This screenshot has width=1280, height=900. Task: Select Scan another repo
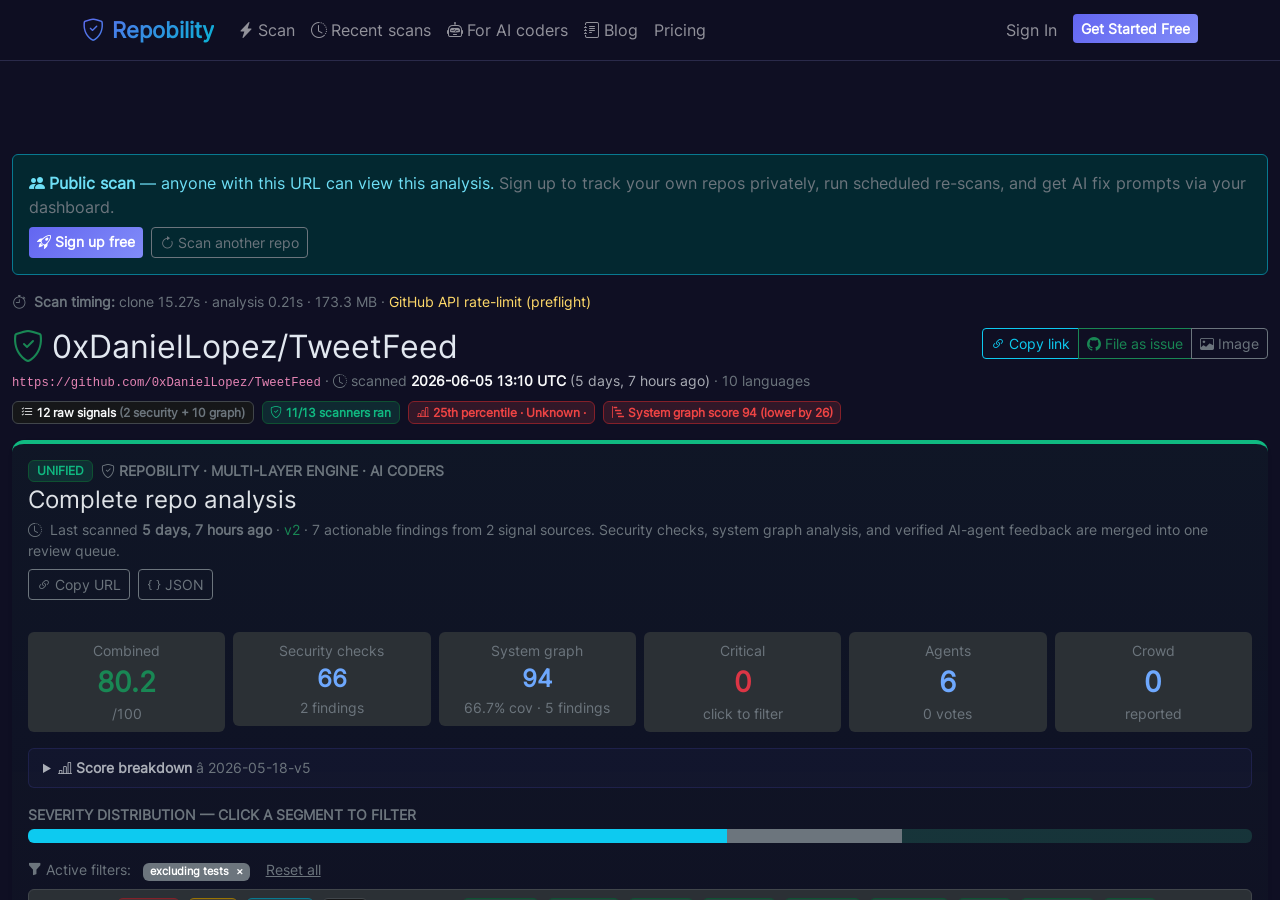229,242
